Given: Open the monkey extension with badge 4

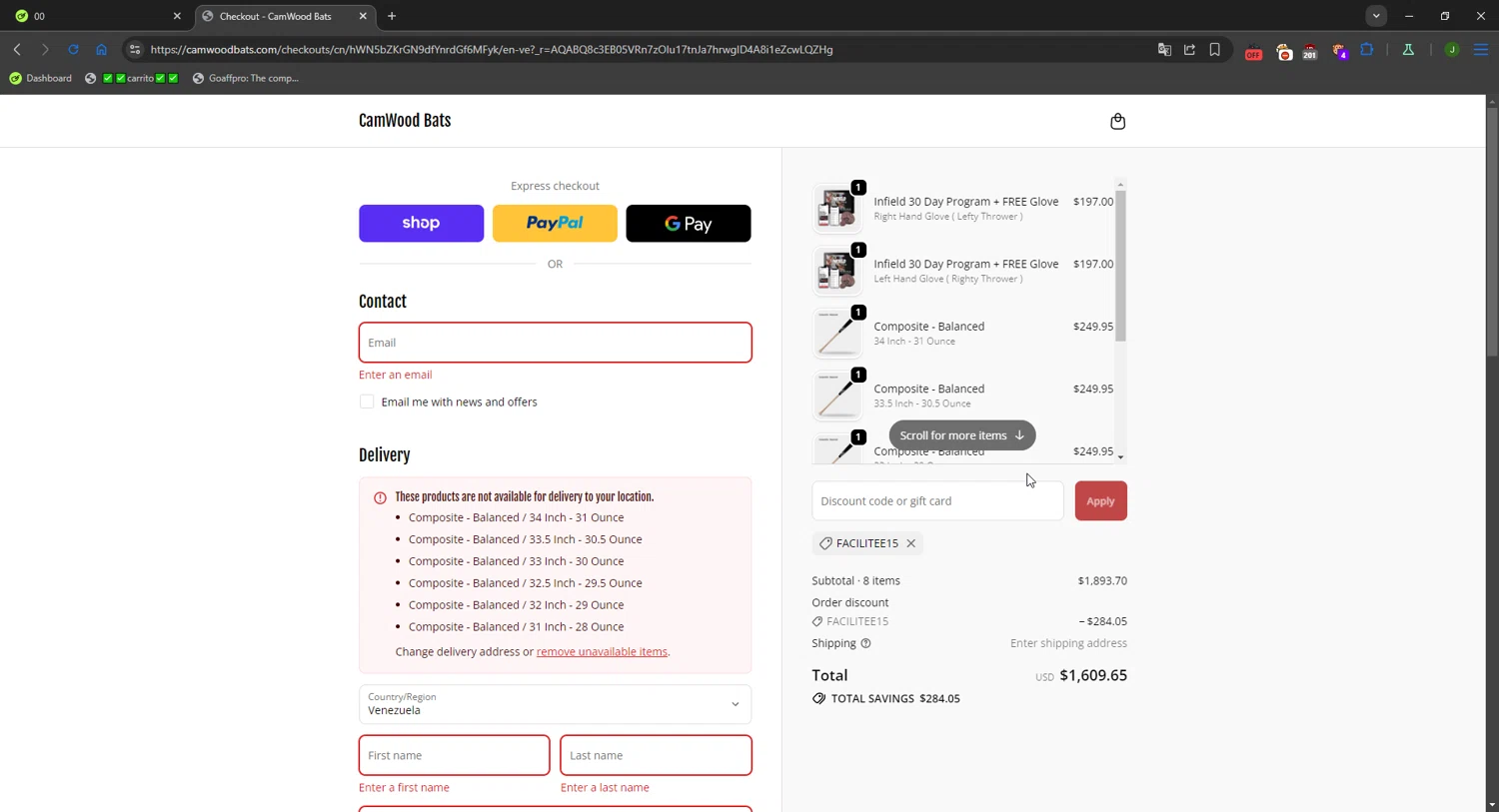Looking at the screenshot, I should coord(1339,51).
